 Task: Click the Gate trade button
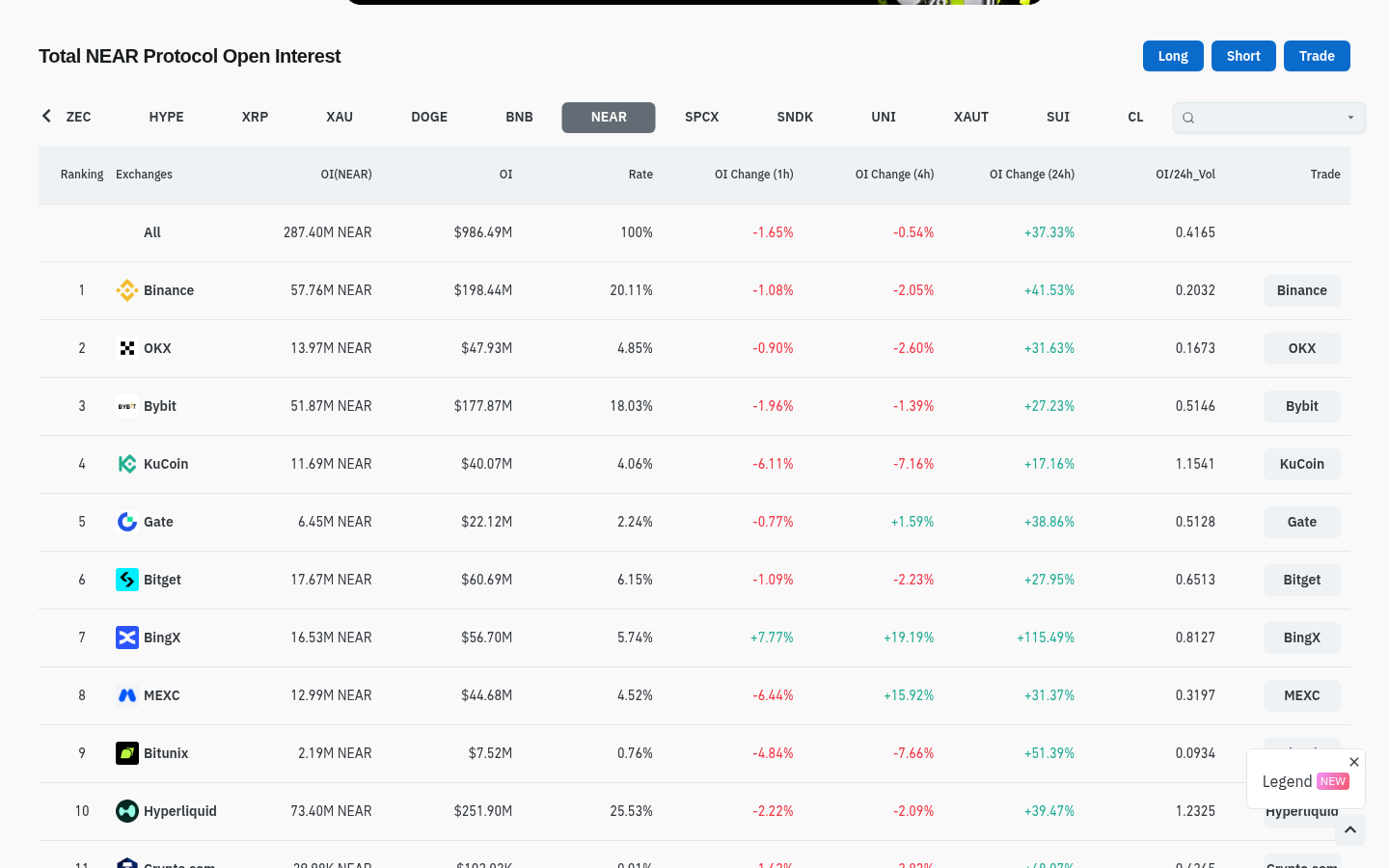[1302, 522]
